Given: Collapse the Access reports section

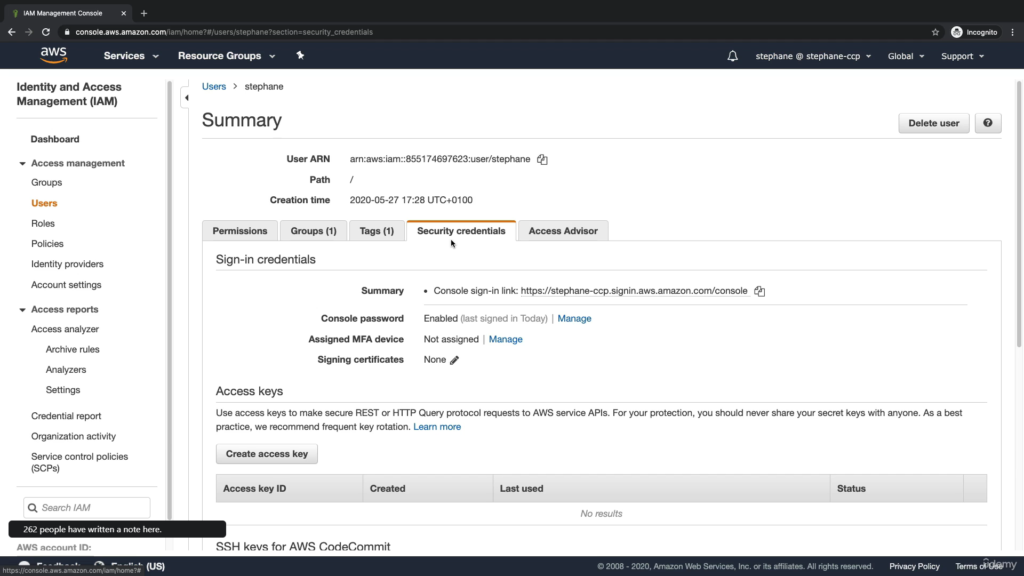Looking at the screenshot, I should [x=24, y=309].
